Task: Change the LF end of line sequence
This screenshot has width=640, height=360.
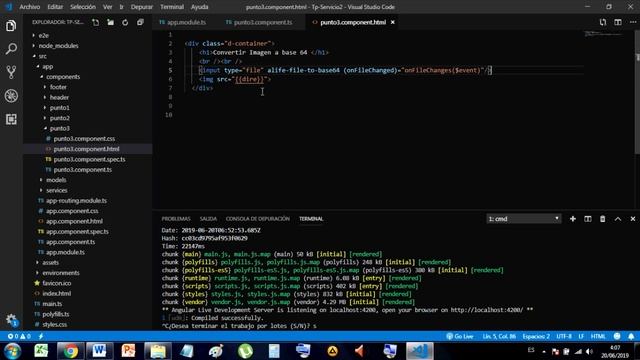Action: pos(581,336)
